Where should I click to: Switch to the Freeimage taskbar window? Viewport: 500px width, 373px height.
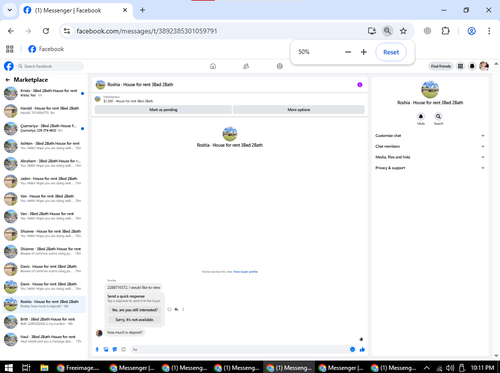click(x=79, y=368)
